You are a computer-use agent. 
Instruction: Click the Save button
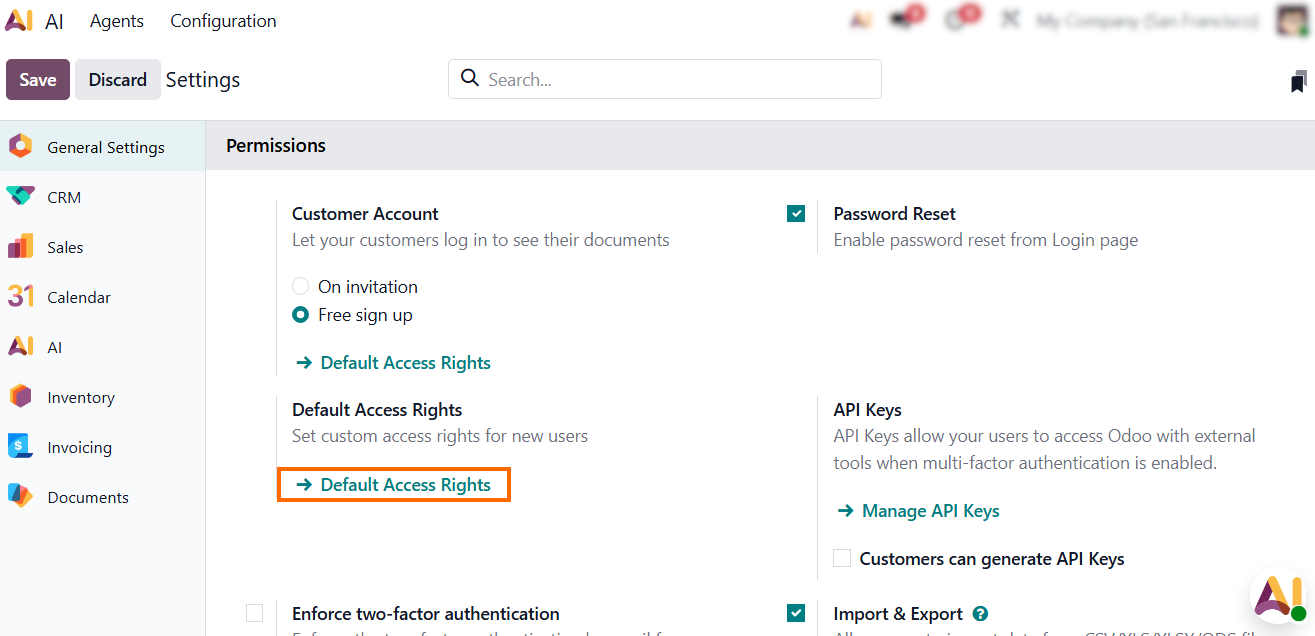38,80
